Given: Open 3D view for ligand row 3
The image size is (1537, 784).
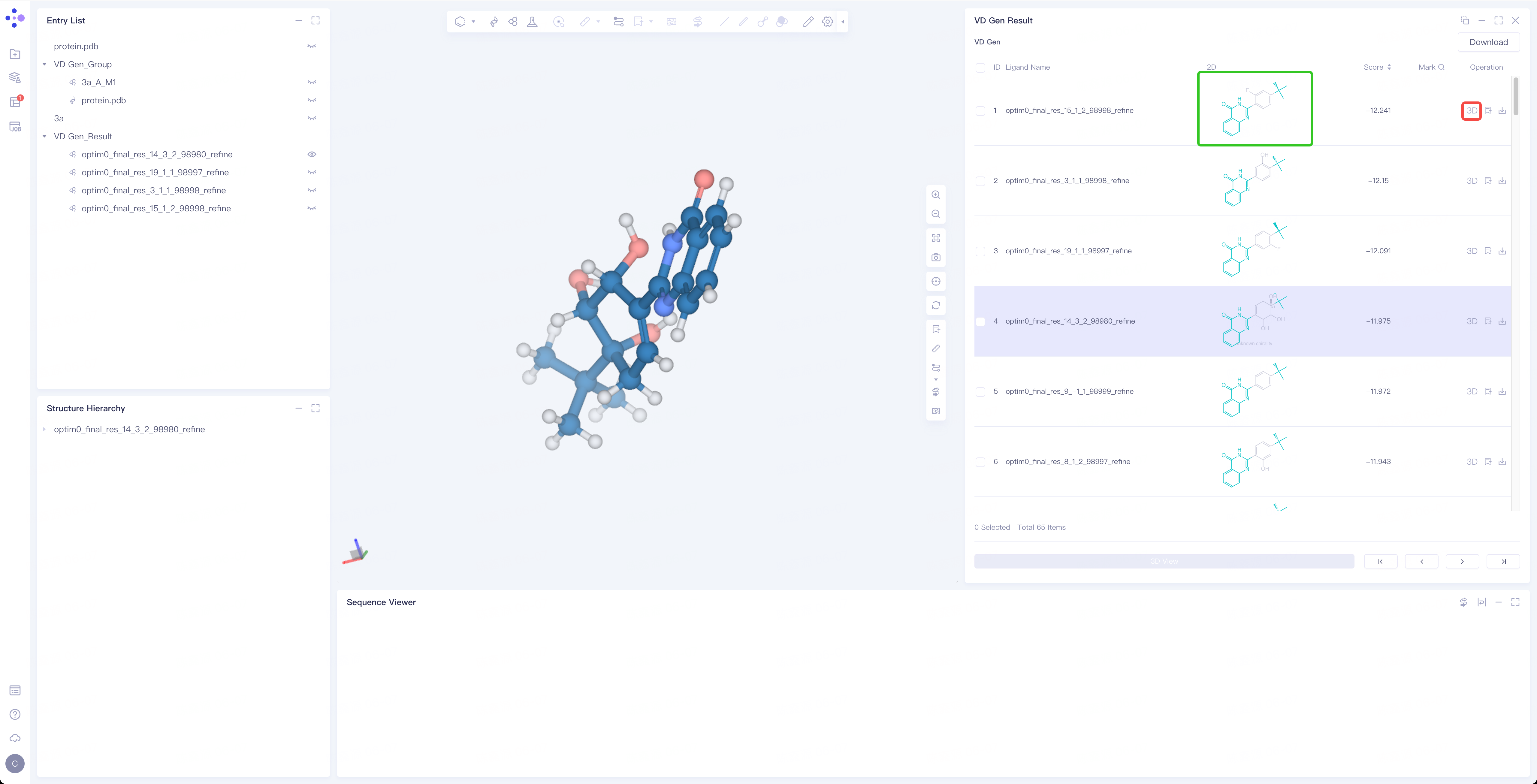Looking at the screenshot, I should [1471, 251].
